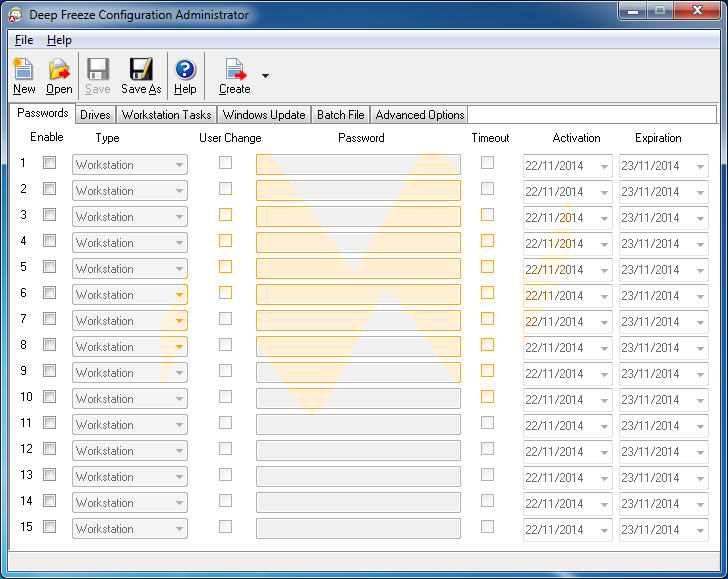Tick Timeout checkbox for row 13

point(488,475)
